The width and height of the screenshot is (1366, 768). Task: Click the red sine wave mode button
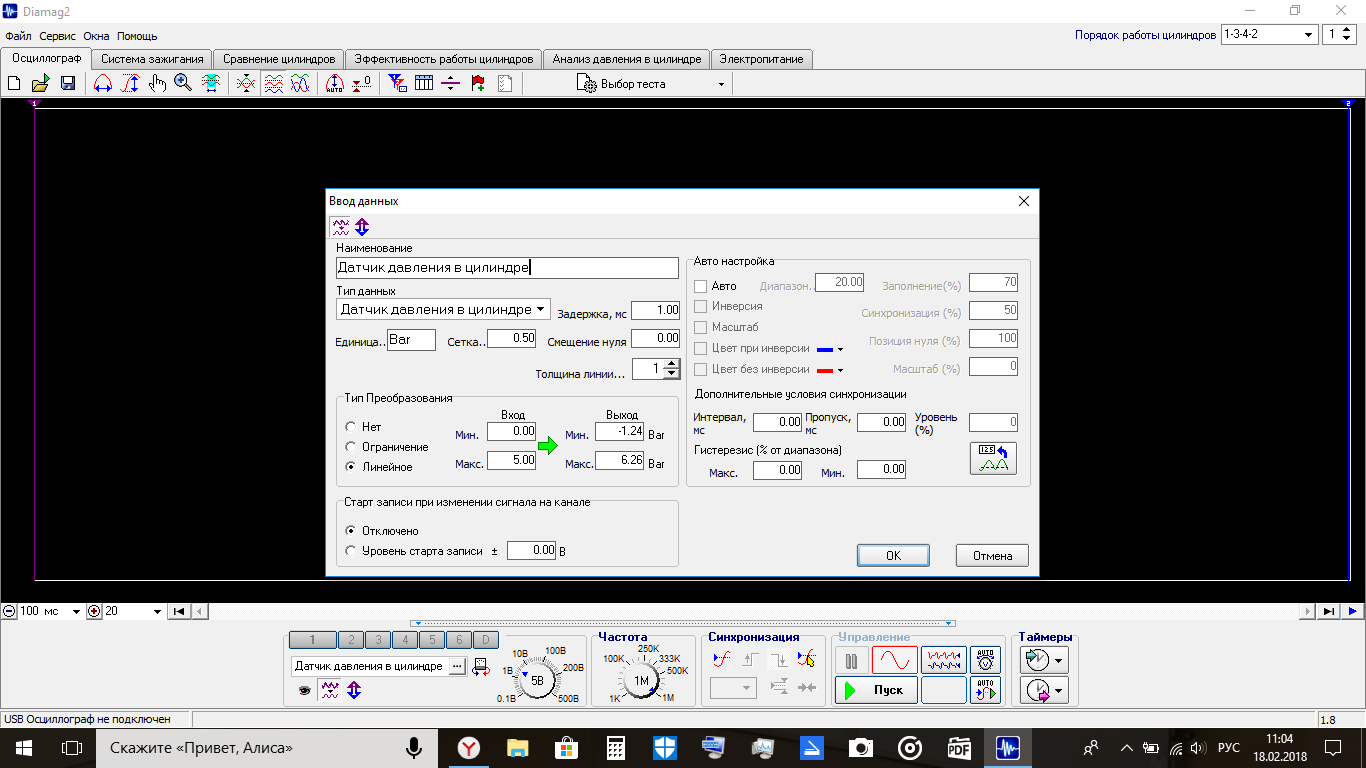tap(894, 660)
